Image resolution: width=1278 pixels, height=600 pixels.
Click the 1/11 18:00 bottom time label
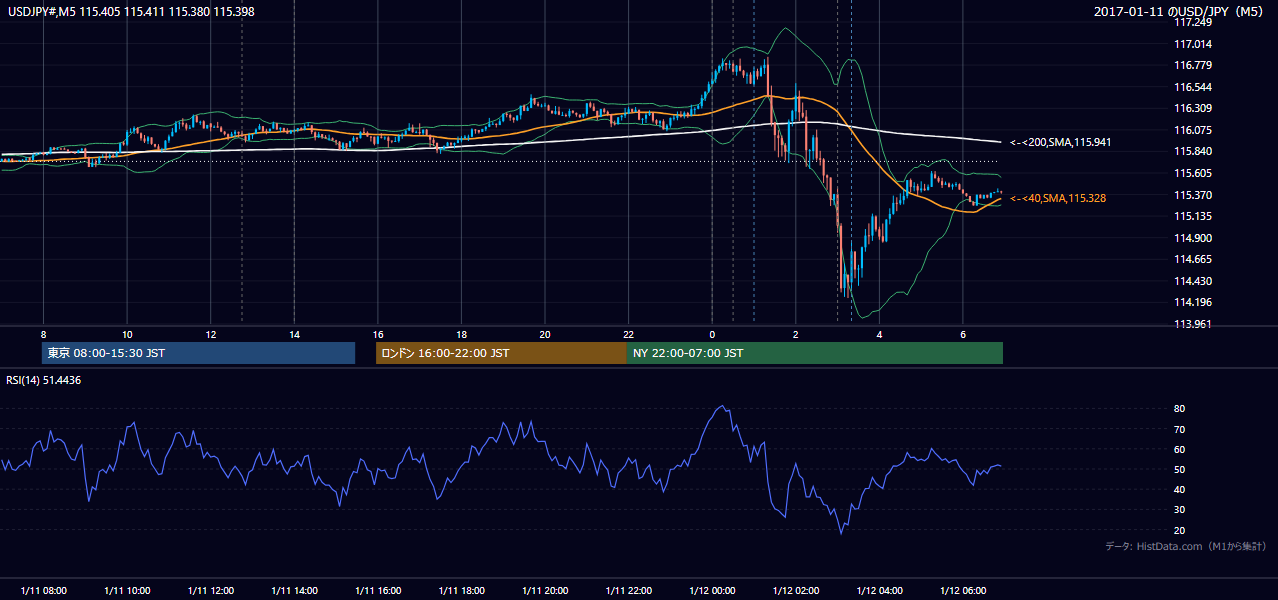coord(461,590)
